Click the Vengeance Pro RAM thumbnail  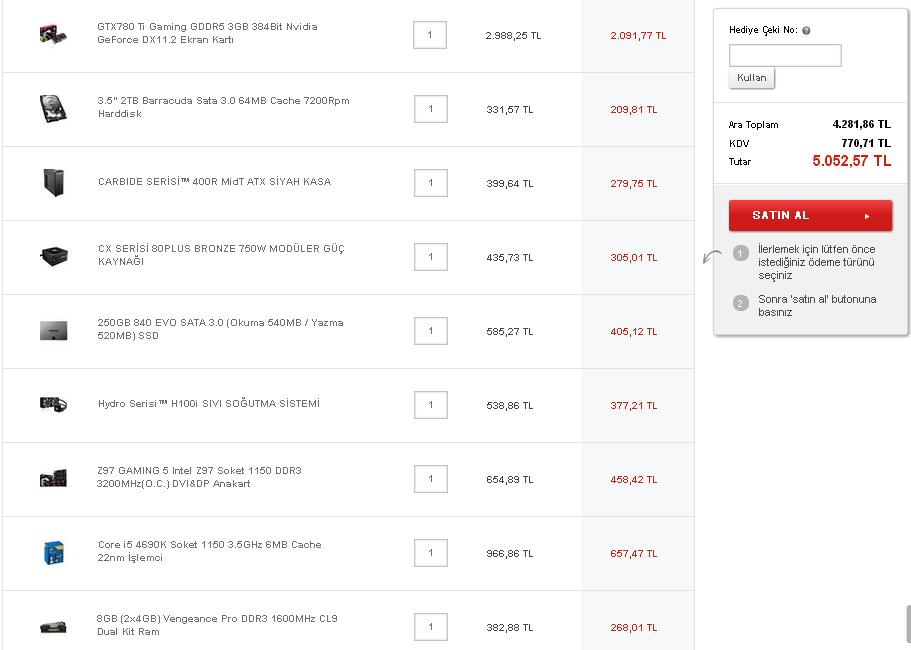click(53, 626)
